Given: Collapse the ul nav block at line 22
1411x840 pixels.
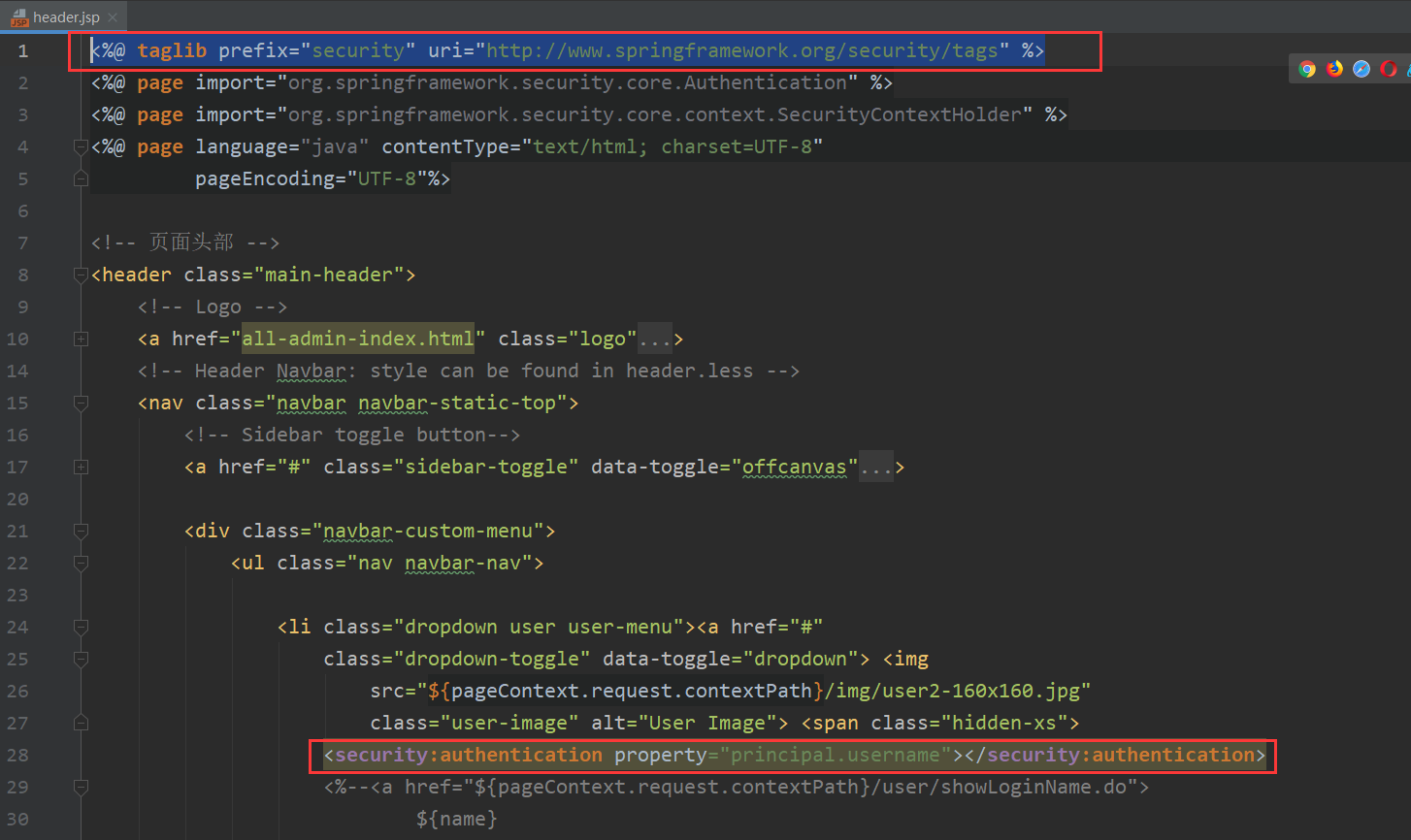Looking at the screenshot, I should (81, 563).
